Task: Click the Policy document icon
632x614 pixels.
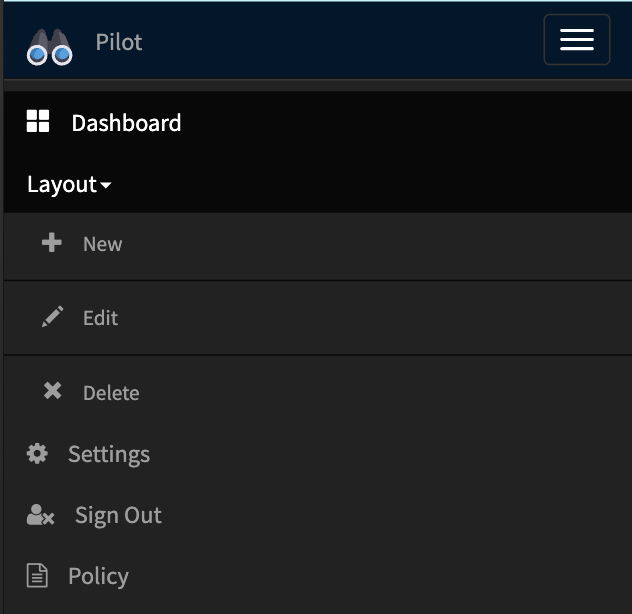Action: (x=37, y=576)
